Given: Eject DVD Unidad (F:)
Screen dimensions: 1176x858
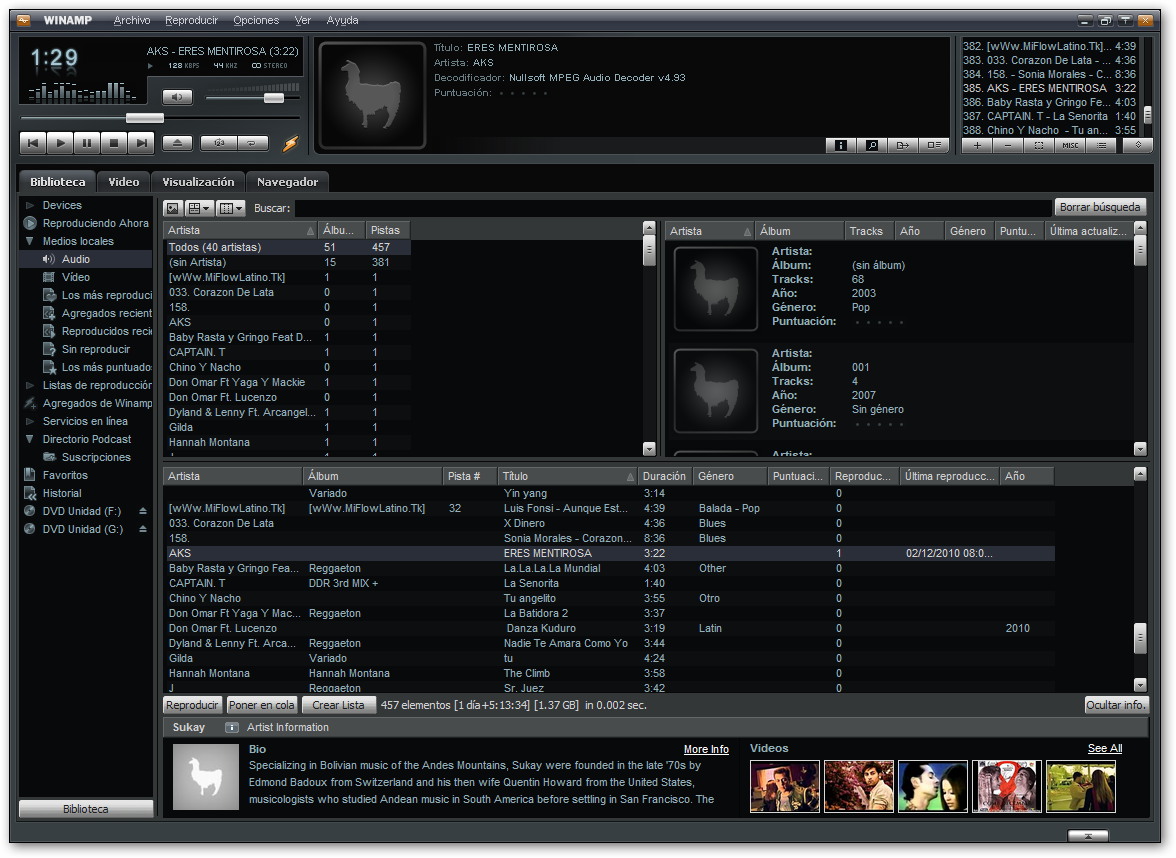Looking at the screenshot, I should (142, 511).
